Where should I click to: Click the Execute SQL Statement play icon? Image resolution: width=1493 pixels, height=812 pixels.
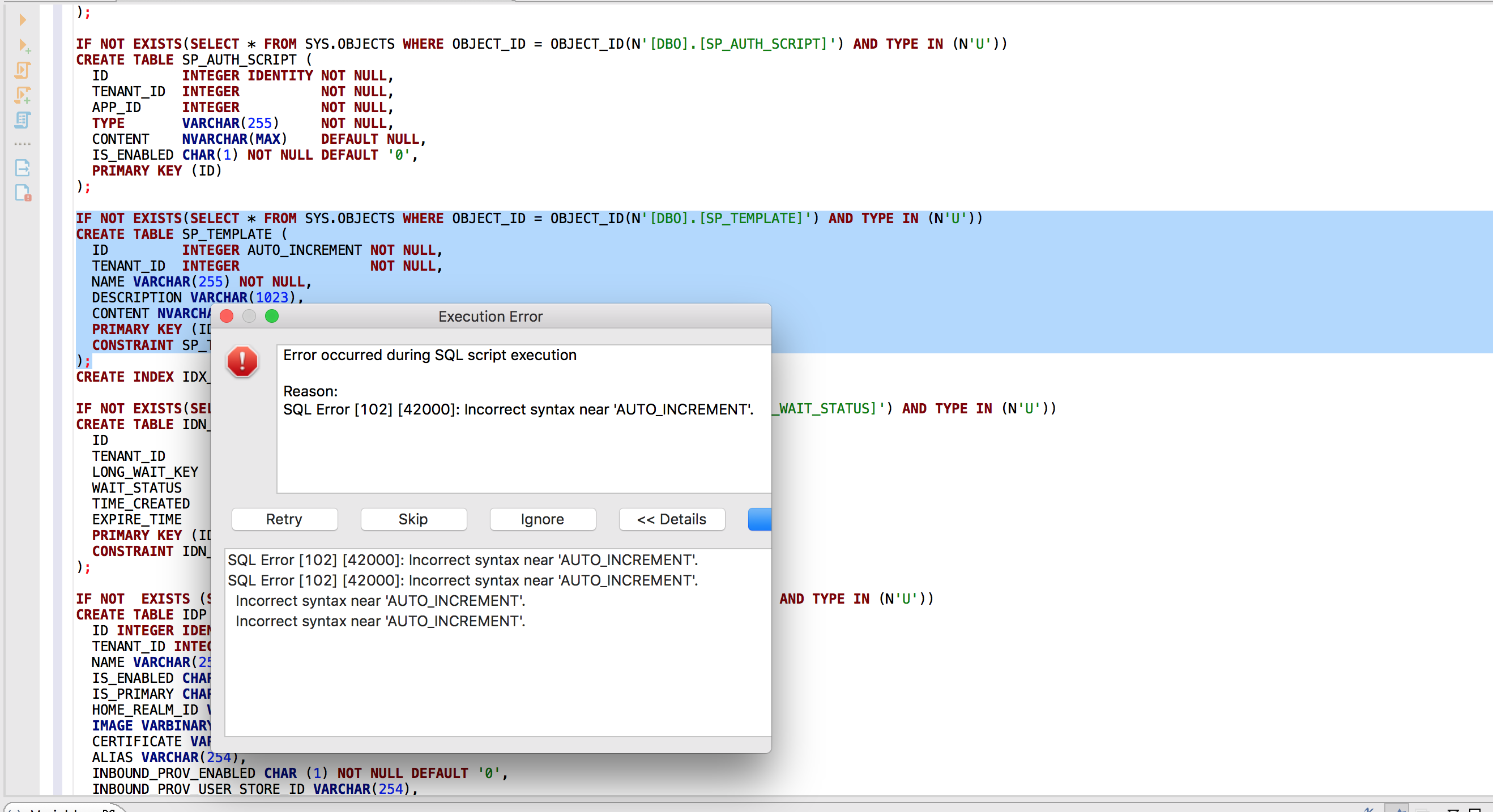[x=23, y=20]
